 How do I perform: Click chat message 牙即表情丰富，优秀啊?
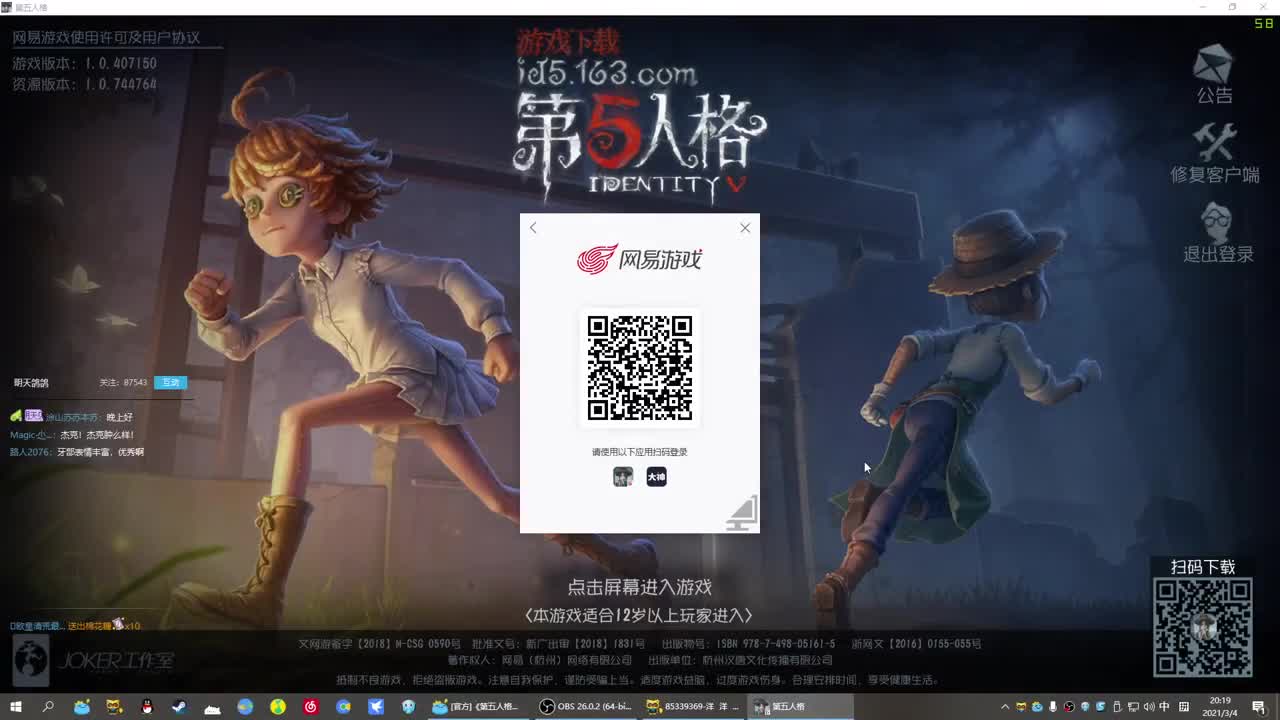coord(102,452)
